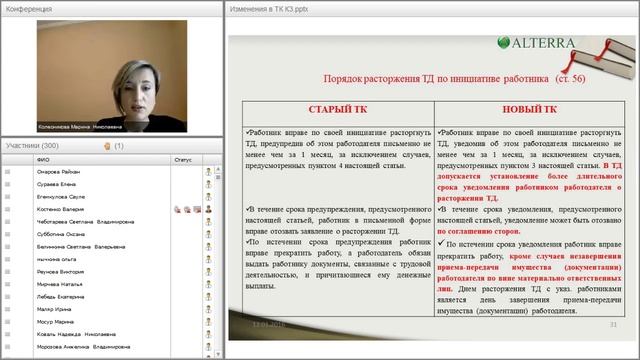Click the СТАРЫЙ ТК table heading

338,109
